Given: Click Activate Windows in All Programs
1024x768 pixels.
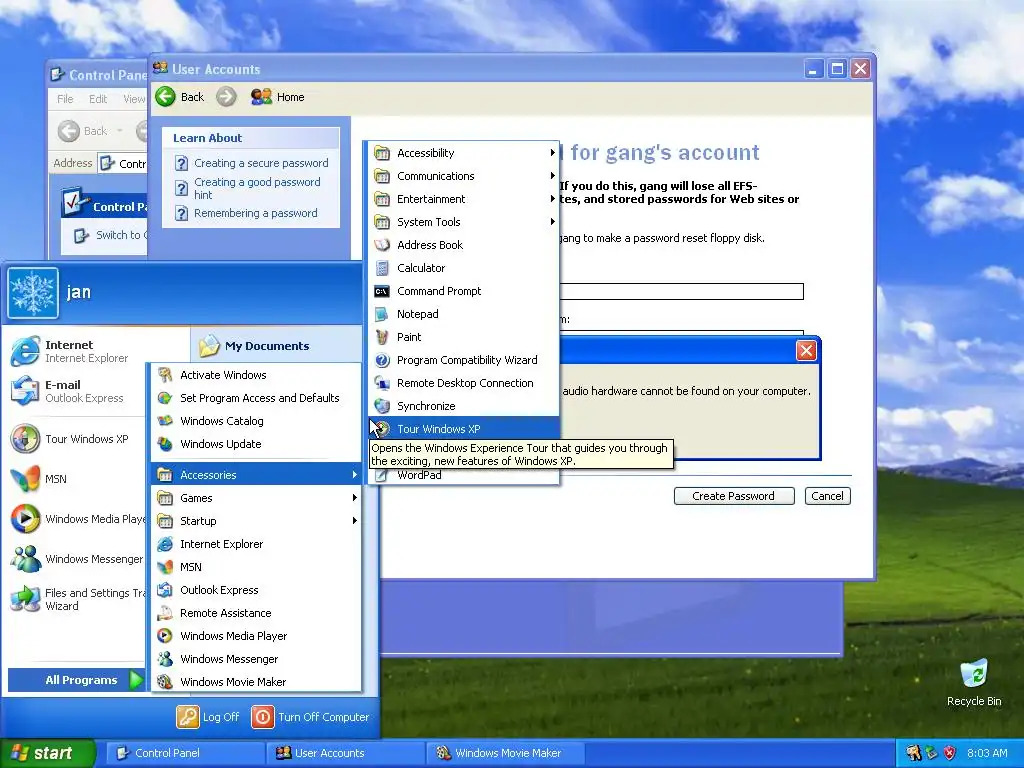Looking at the screenshot, I should coord(257,375).
